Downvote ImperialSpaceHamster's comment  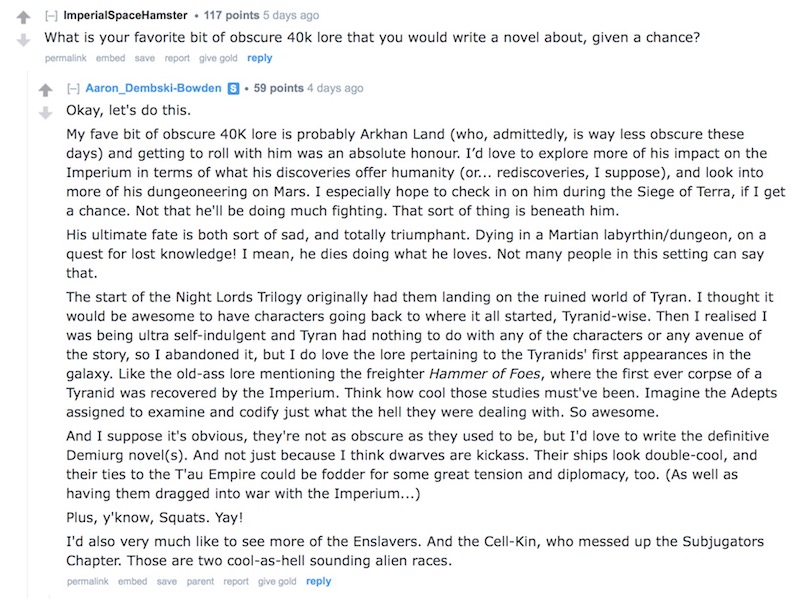(x=23, y=40)
